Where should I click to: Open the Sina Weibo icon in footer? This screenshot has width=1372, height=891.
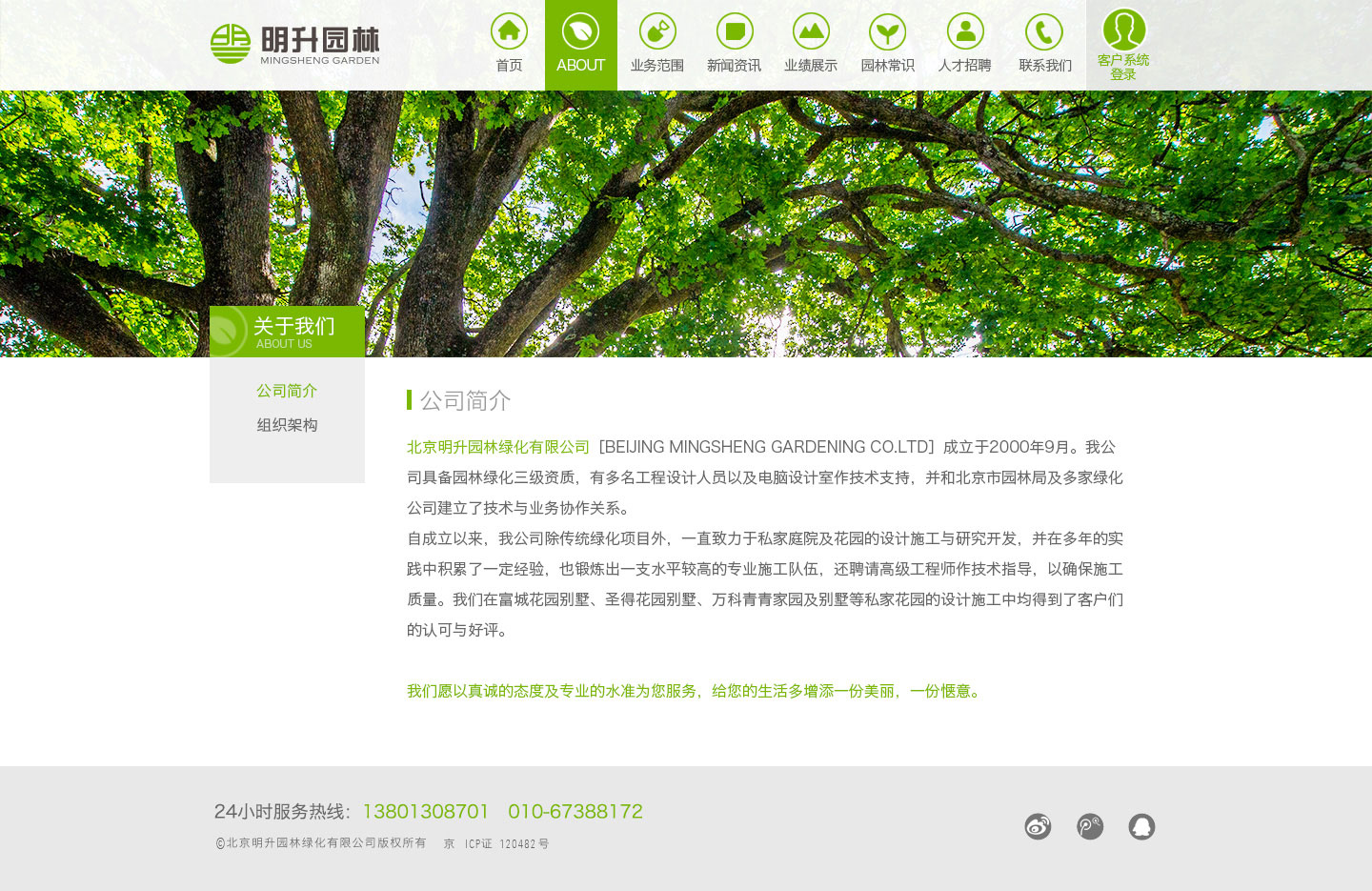coord(1038,826)
